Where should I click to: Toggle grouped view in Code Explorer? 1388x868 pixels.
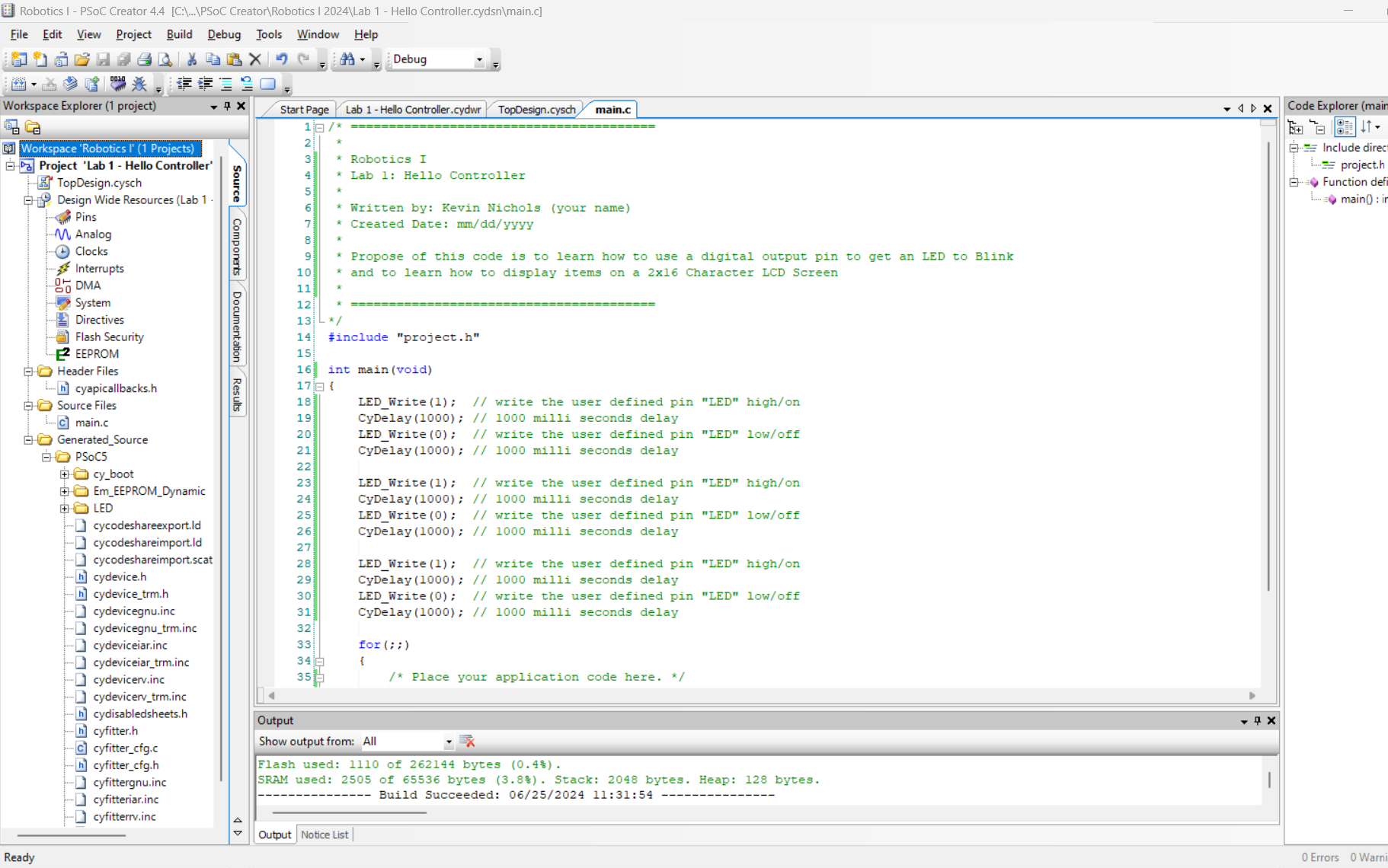point(1344,127)
